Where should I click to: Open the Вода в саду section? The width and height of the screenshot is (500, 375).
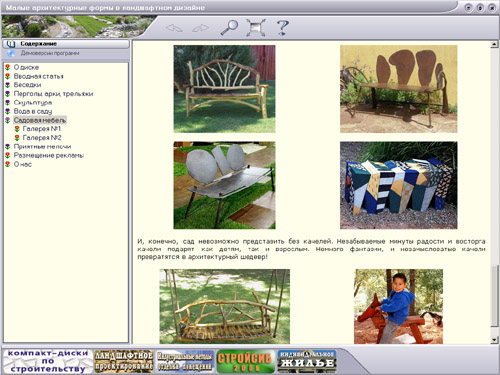click(33, 111)
